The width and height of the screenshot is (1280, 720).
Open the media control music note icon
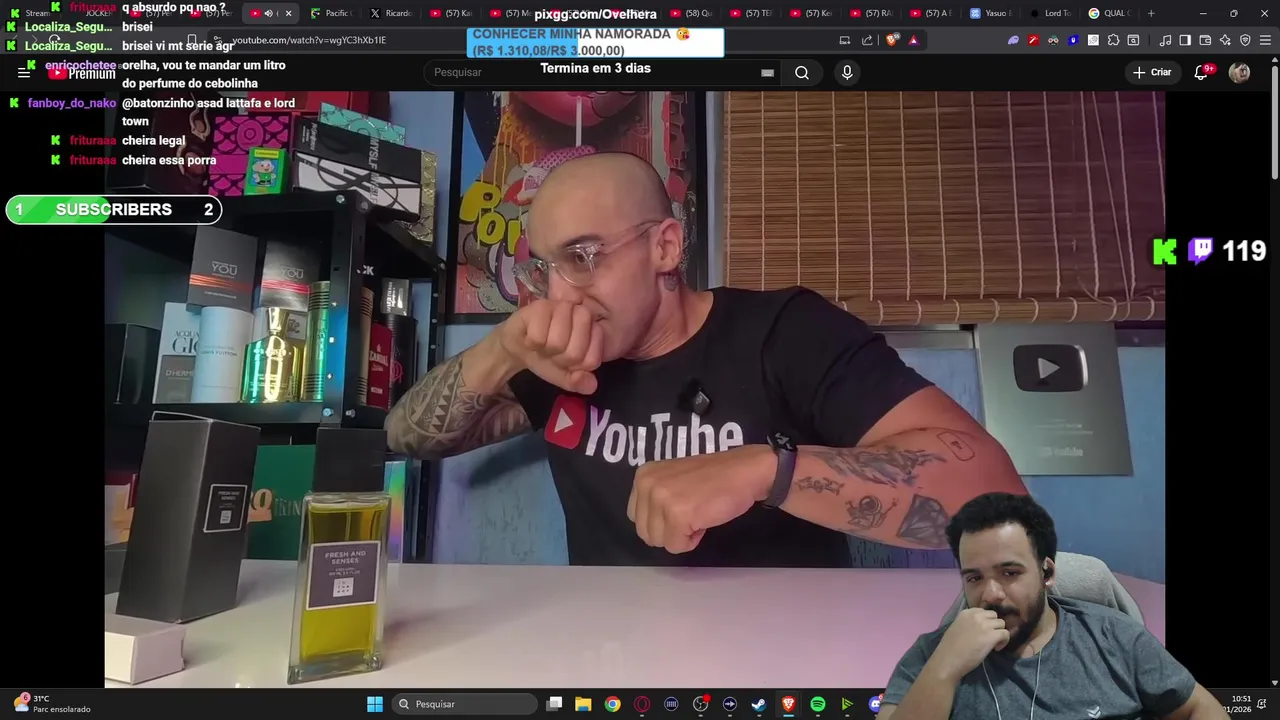click(1165, 40)
